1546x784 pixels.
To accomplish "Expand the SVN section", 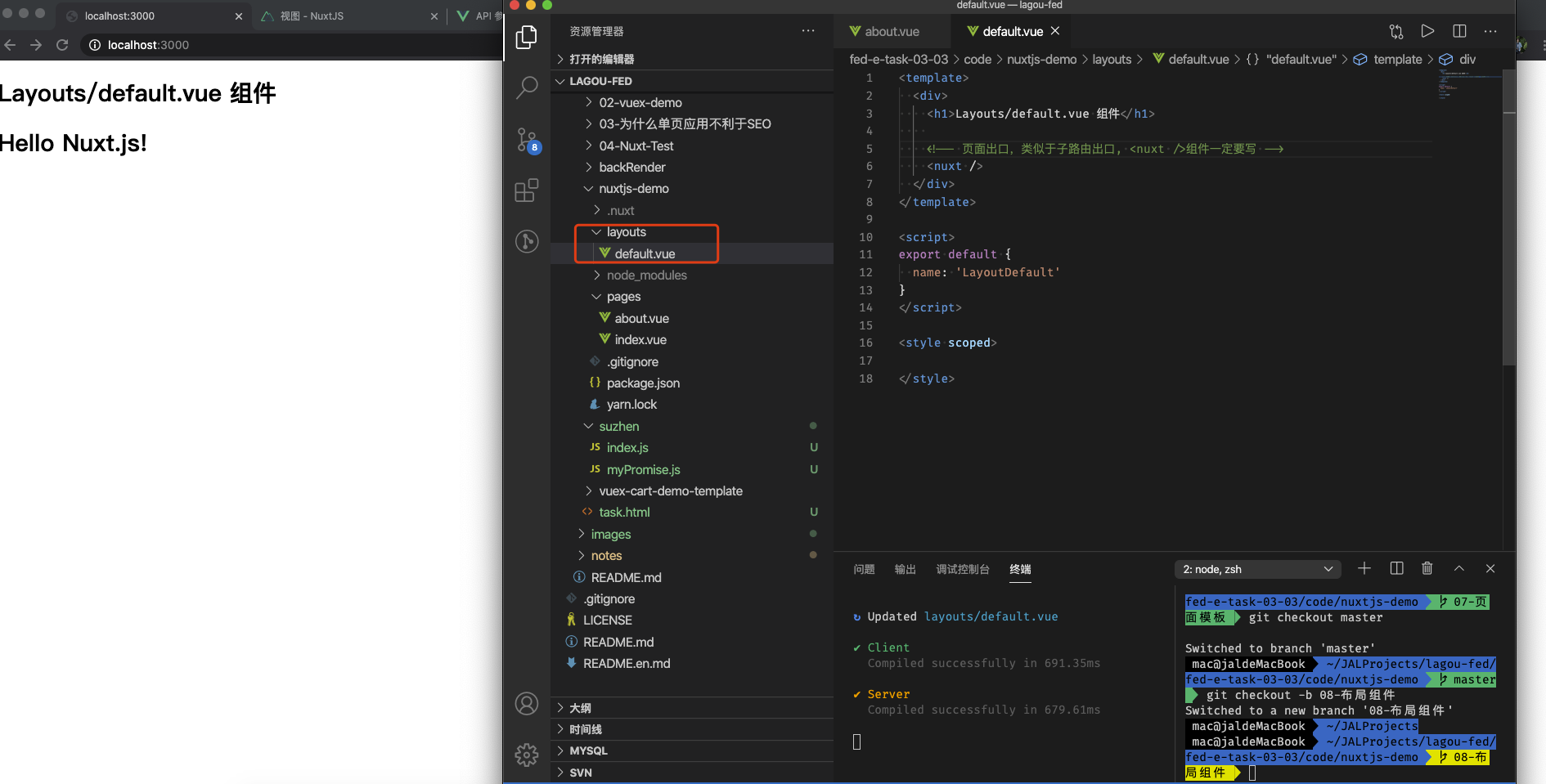I will click(692, 773).
